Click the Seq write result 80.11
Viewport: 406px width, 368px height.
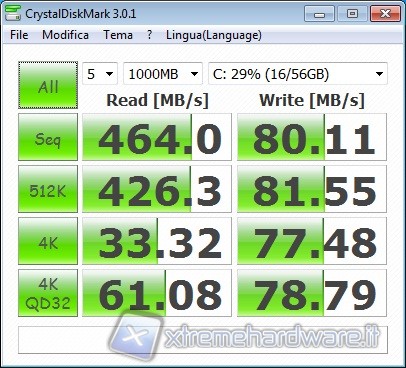(x=312, y=137)
